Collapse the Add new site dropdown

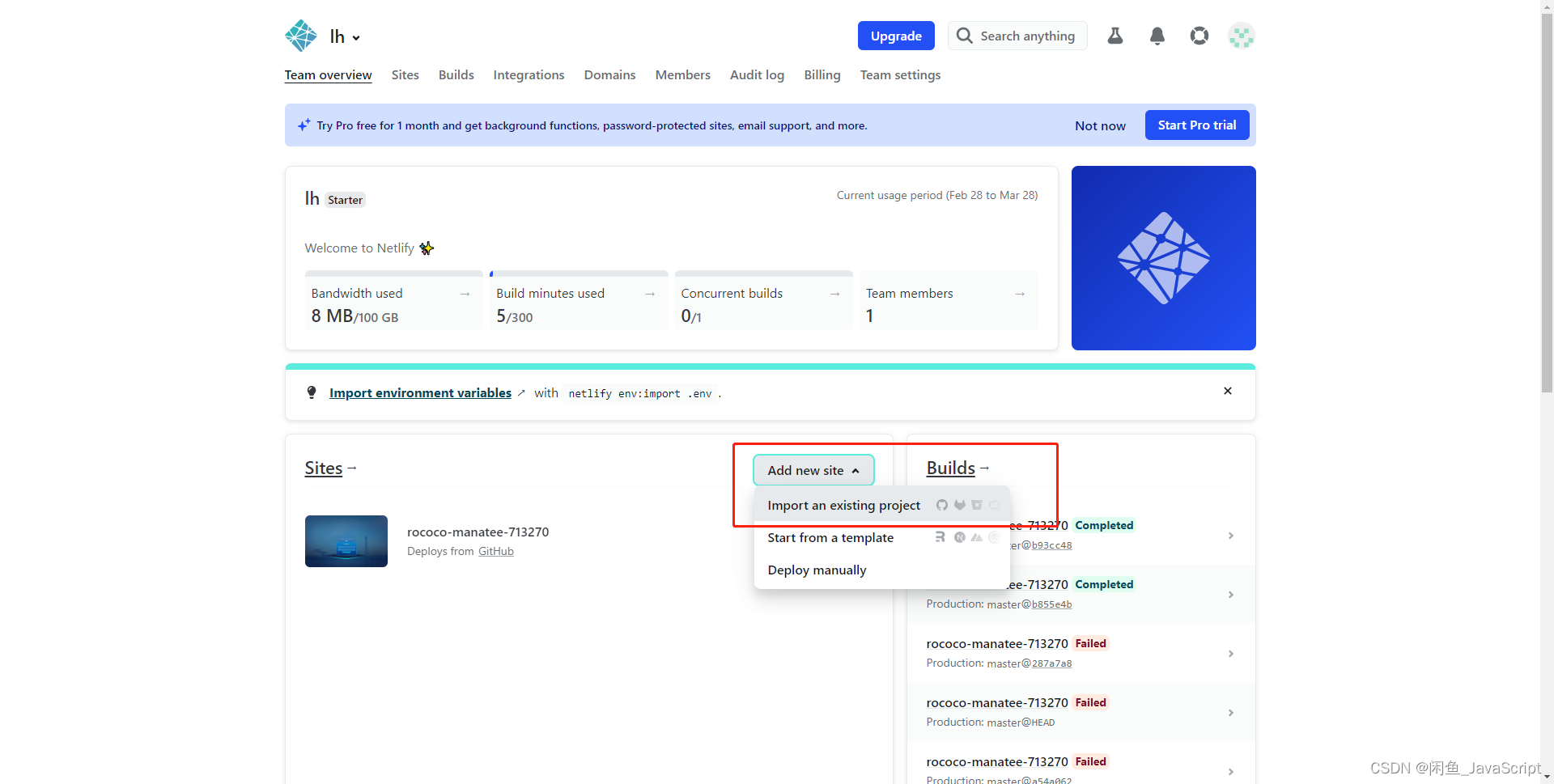[x=813, y=470]
